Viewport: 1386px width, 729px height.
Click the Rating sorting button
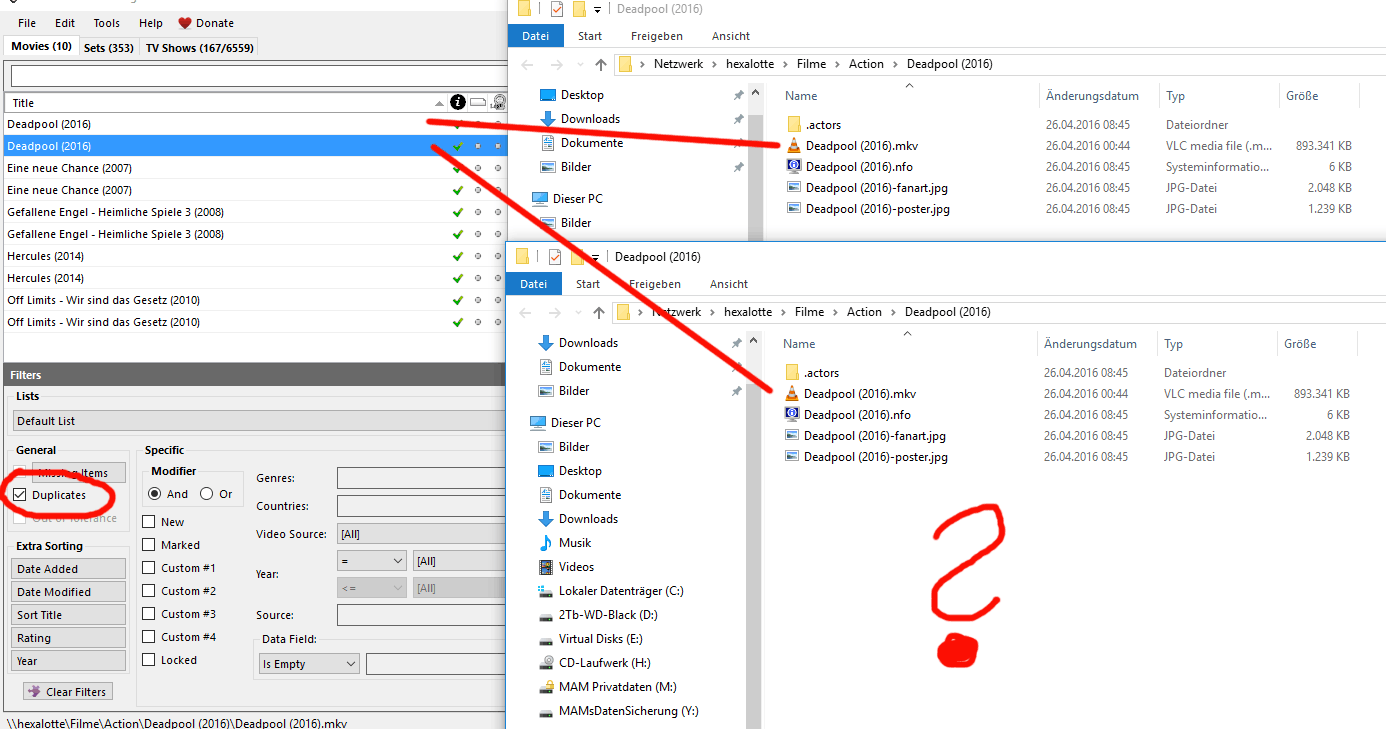(x=69, y=638)
